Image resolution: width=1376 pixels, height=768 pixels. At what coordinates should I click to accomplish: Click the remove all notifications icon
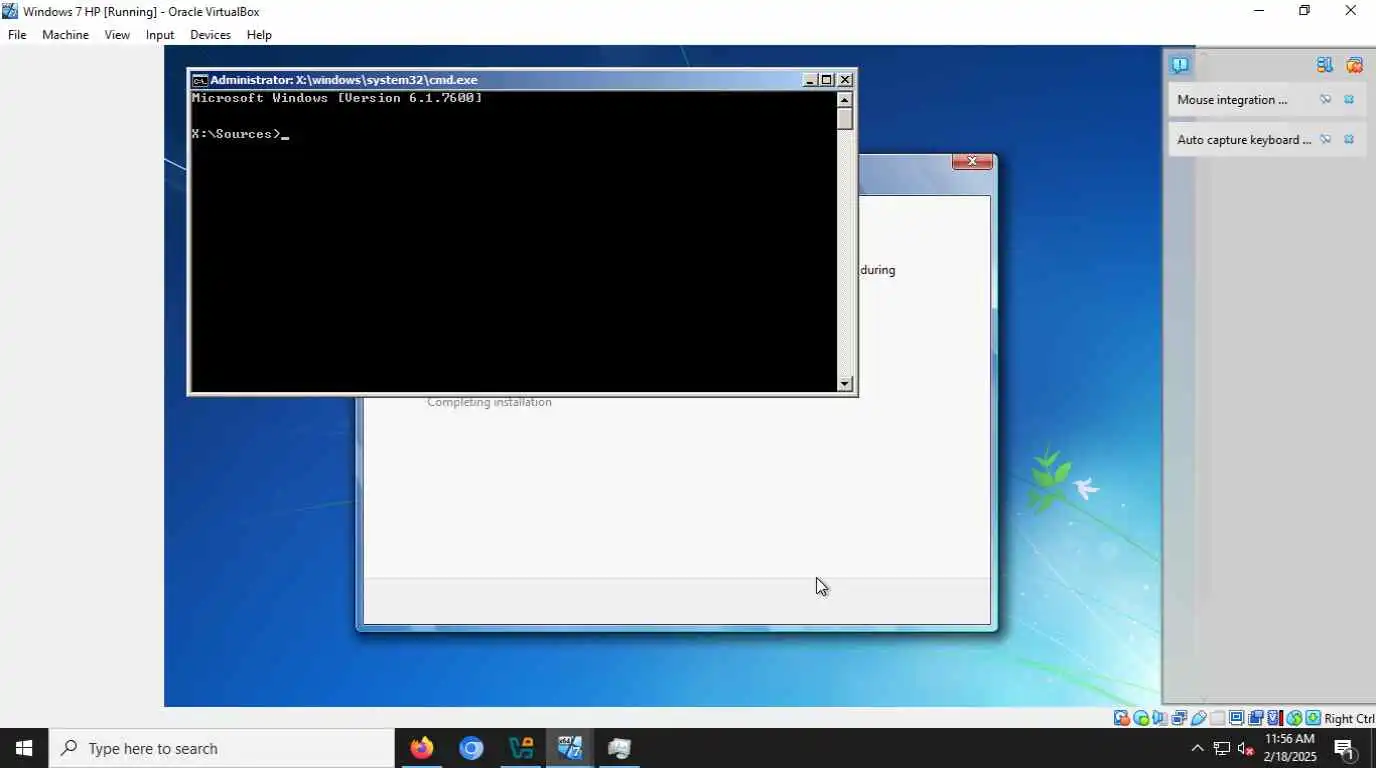pyautogui.click(x=1354, y=65)
